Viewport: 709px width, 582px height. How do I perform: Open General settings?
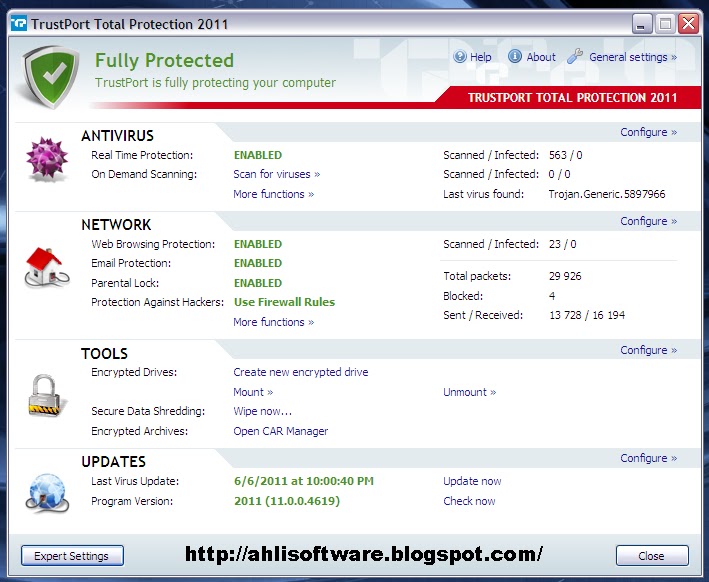633,57
